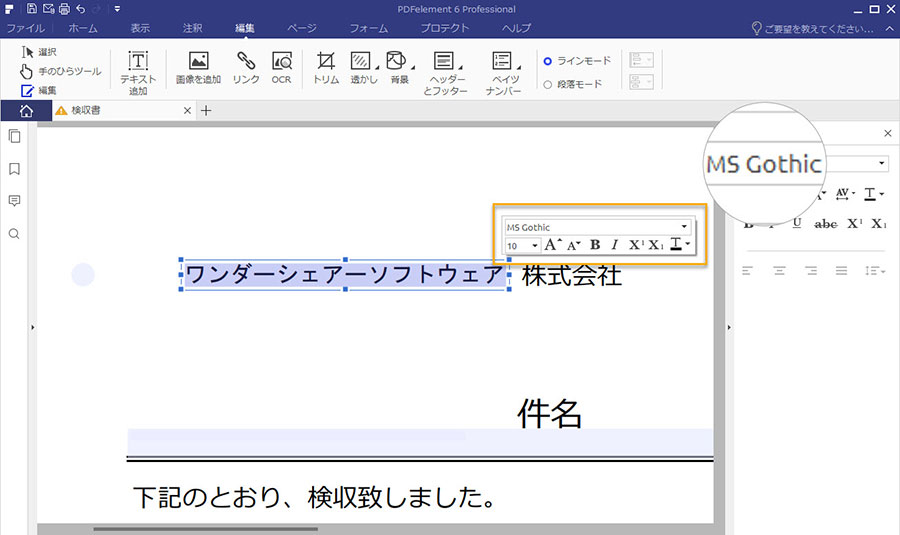Open text color picker in floating toolbar

(680, 245)
